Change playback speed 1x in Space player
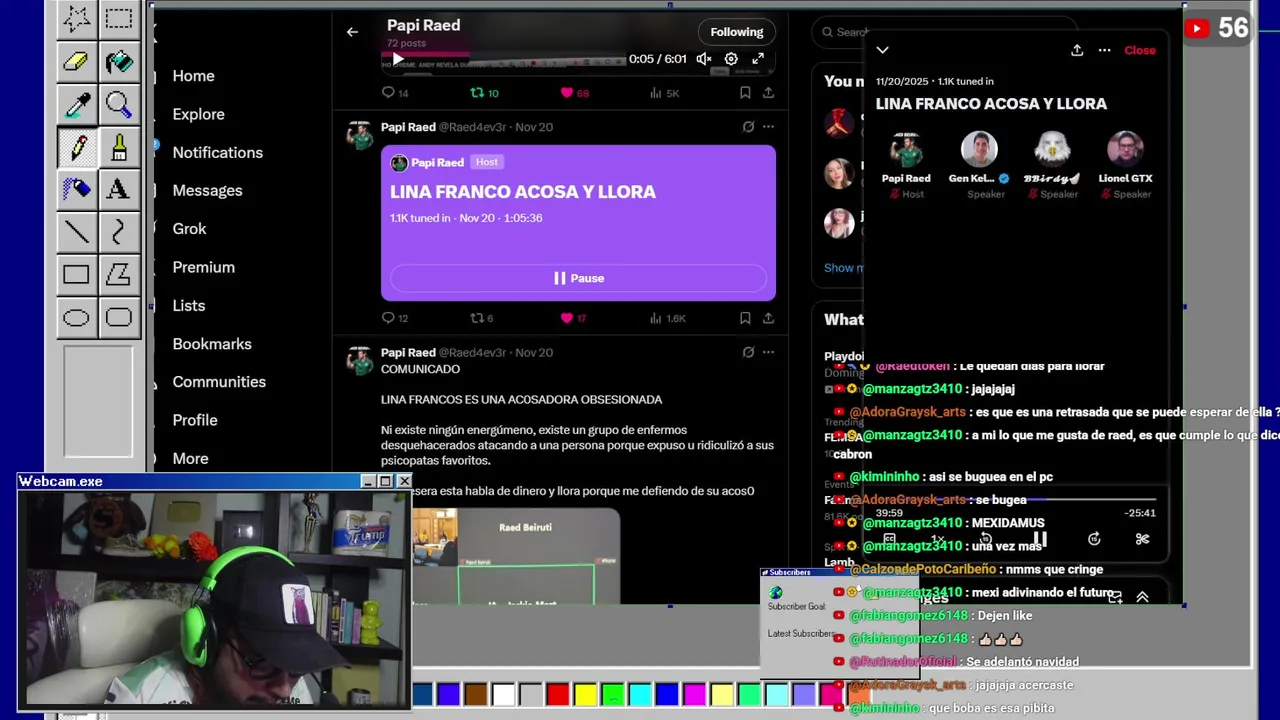Image resolution: width=1280 pixels, height=720 pixels. tap(938, 539)
